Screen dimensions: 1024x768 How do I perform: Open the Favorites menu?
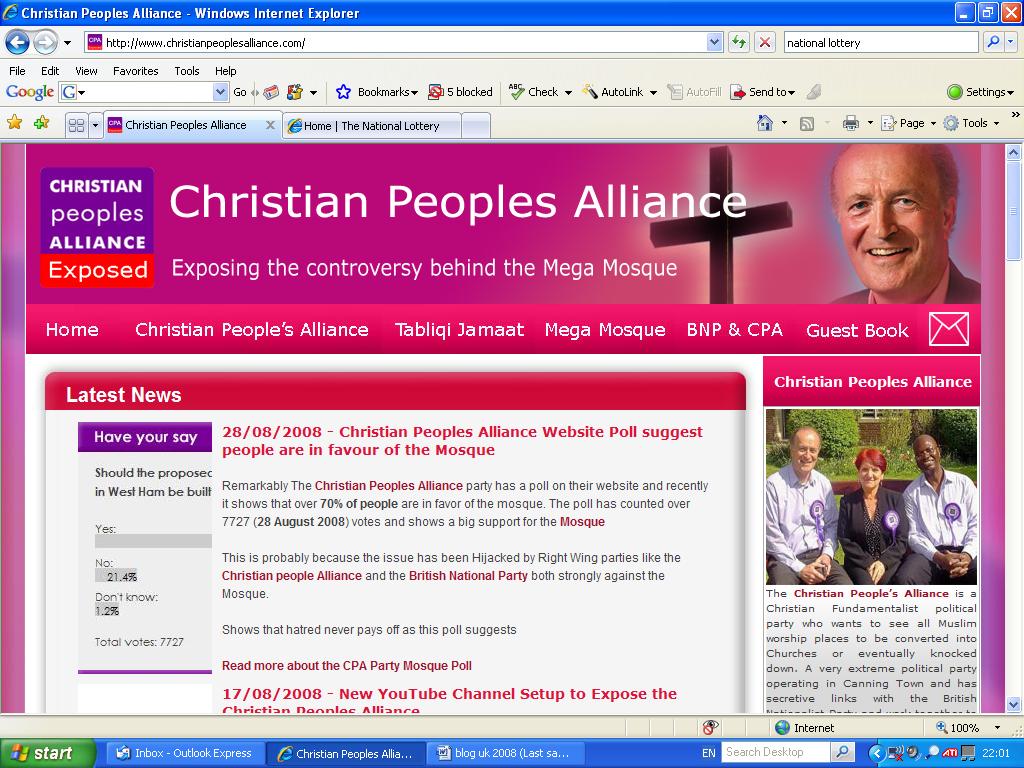pyautogui.click(x=135, y=71)
